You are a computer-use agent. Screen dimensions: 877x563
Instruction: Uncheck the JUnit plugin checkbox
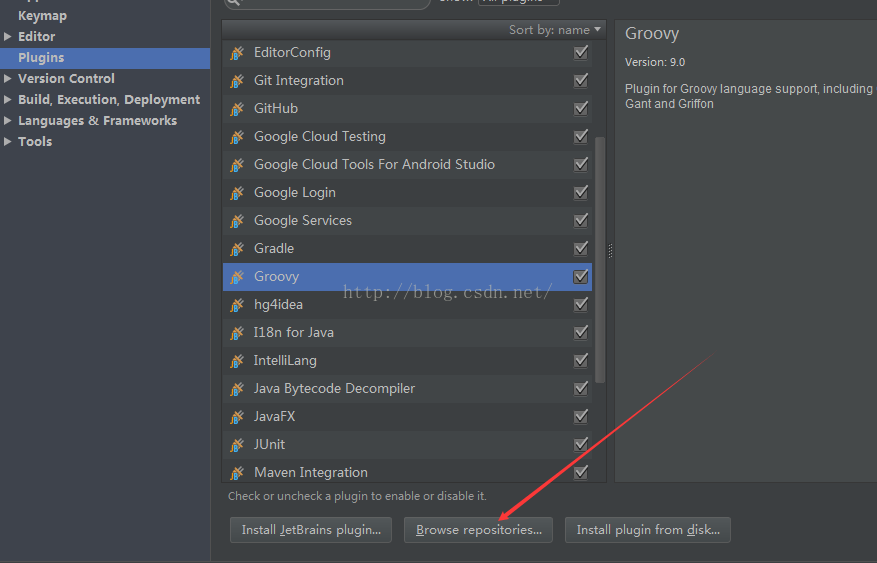coord(581,444)
